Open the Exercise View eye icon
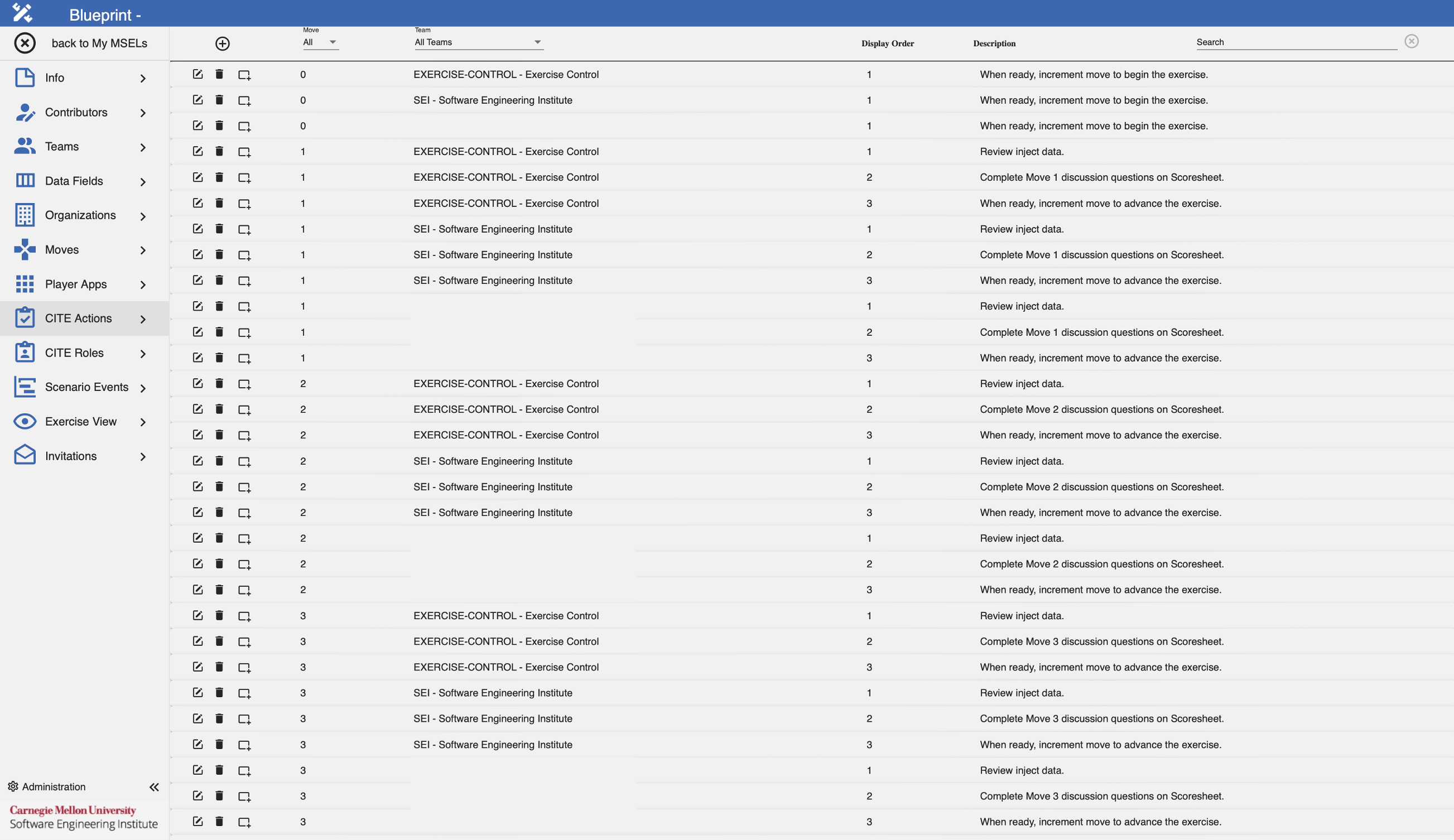 [25, 421]
